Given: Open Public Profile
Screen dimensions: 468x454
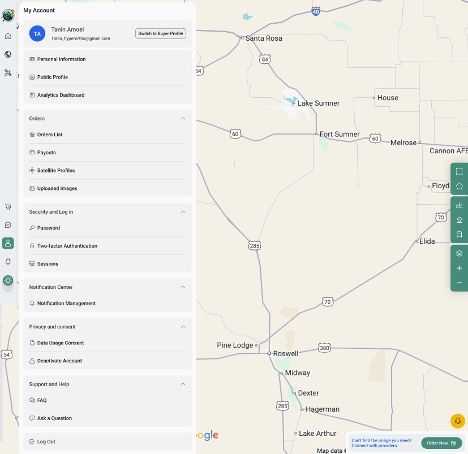Looking at the screenshot, I should [x=107, y=77].
